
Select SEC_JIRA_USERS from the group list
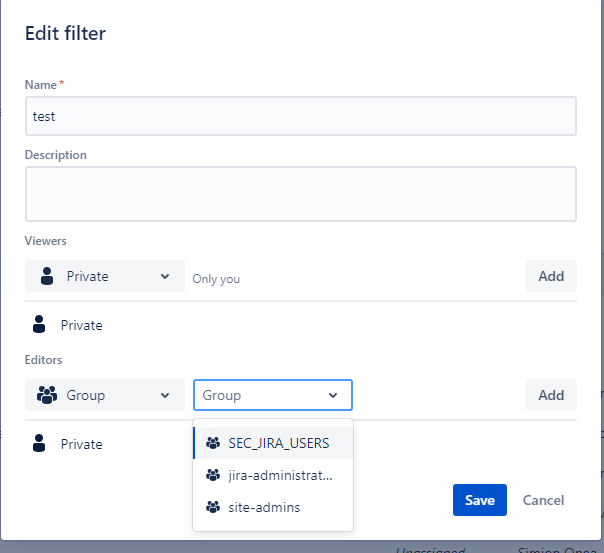[x=278, y=443]
